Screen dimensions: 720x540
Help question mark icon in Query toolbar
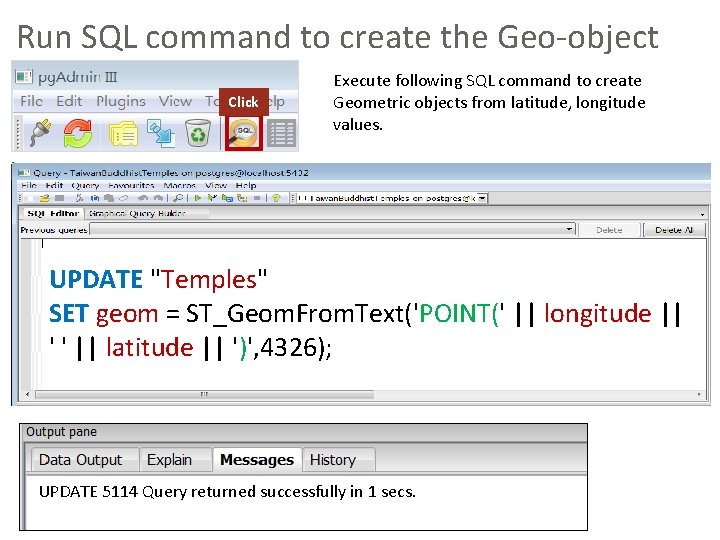click(276, 198)
